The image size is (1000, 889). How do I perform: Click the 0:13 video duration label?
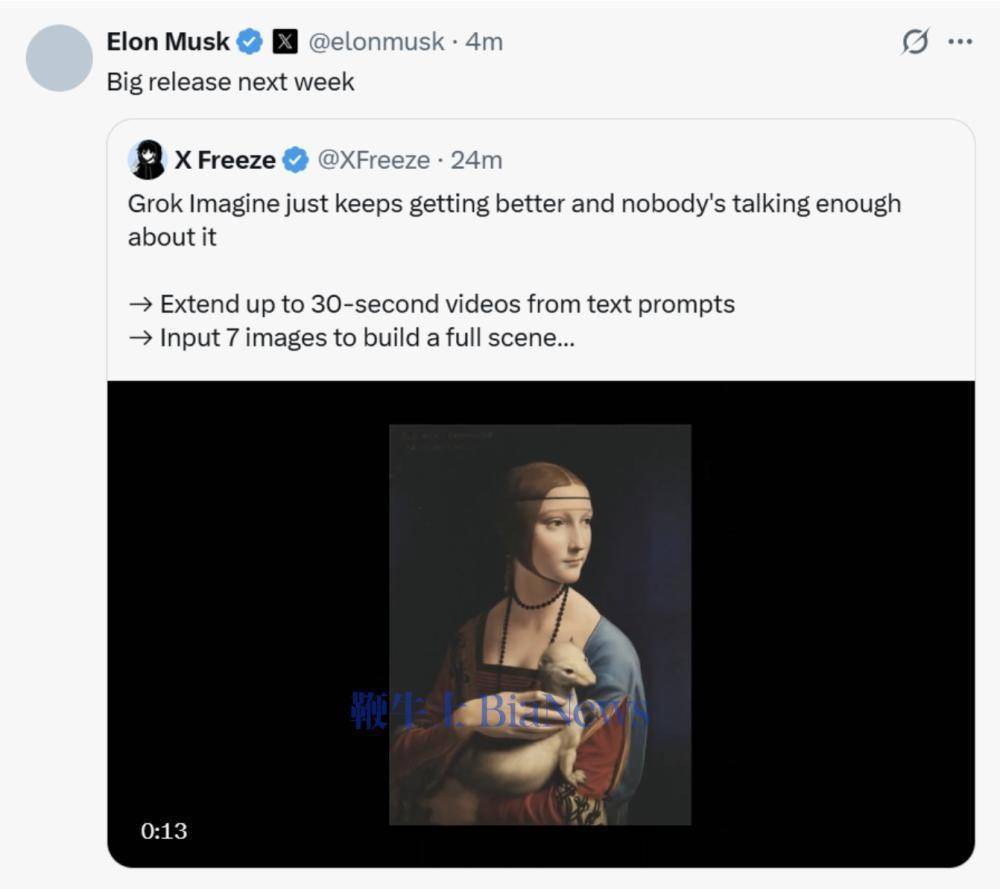pyautogui.click(x=164, y=830)
